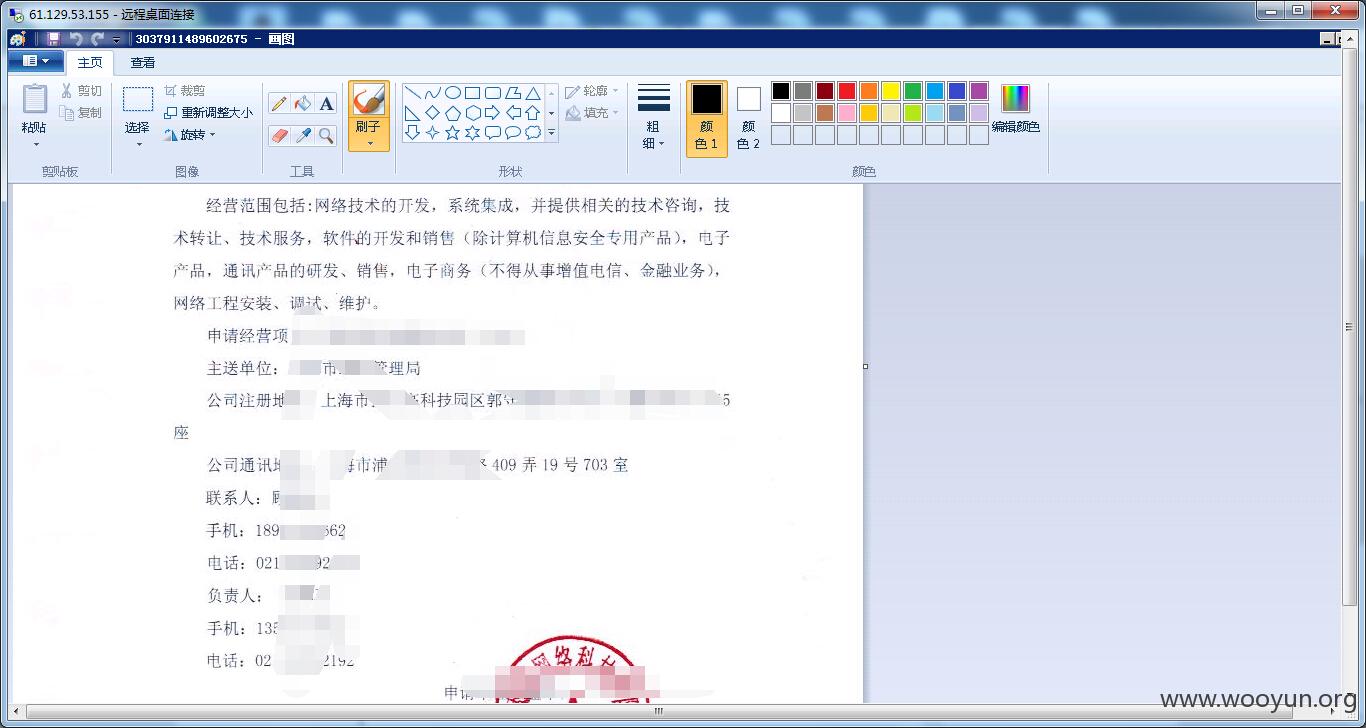Image resolution: width=1366 pixels, height=728 pixels.
Task: Choose the Hexagon shape
Action: click(472, 113)
